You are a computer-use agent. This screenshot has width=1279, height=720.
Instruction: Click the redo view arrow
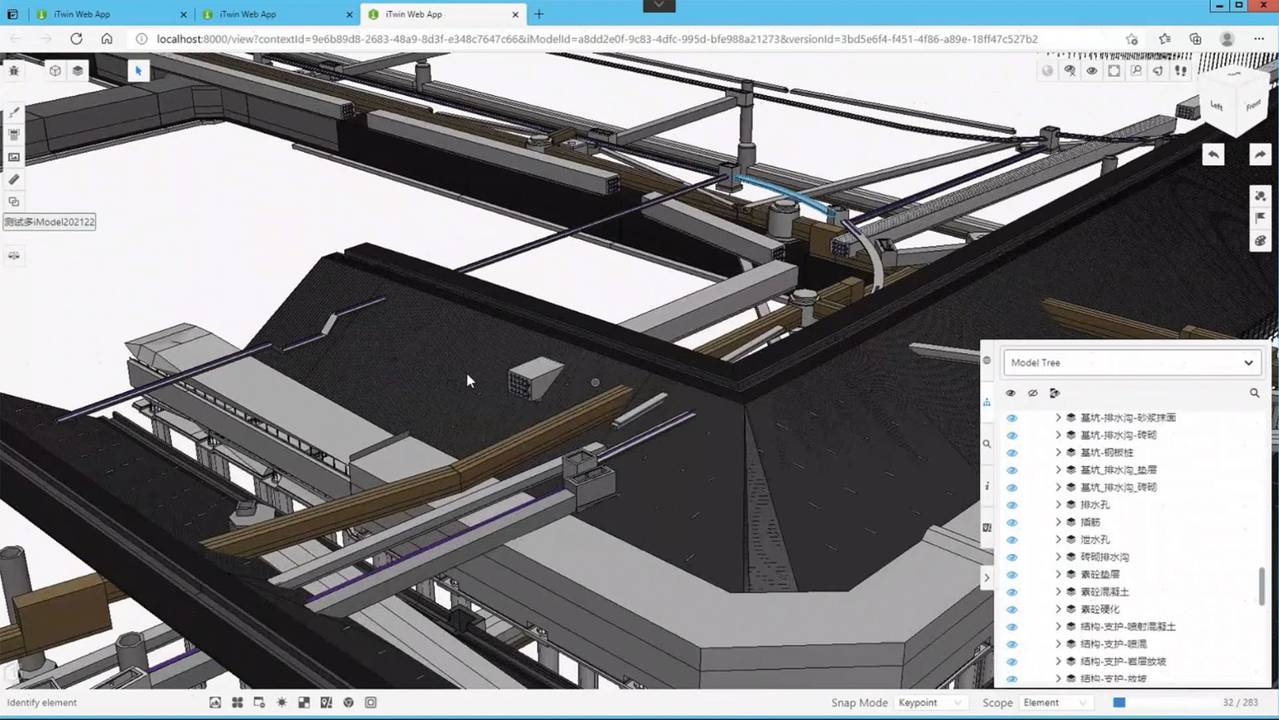tap(1259, 155)
